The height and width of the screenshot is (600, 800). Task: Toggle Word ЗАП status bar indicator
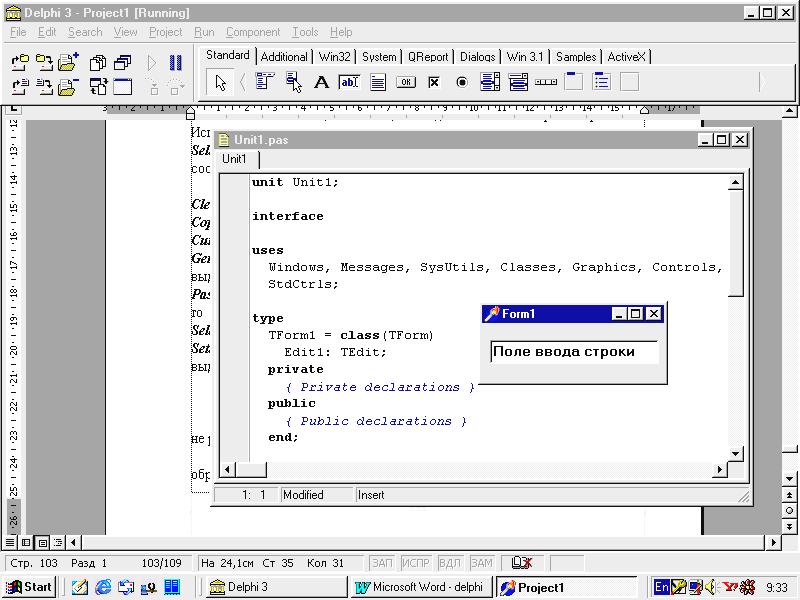click(x=382, y=563)
